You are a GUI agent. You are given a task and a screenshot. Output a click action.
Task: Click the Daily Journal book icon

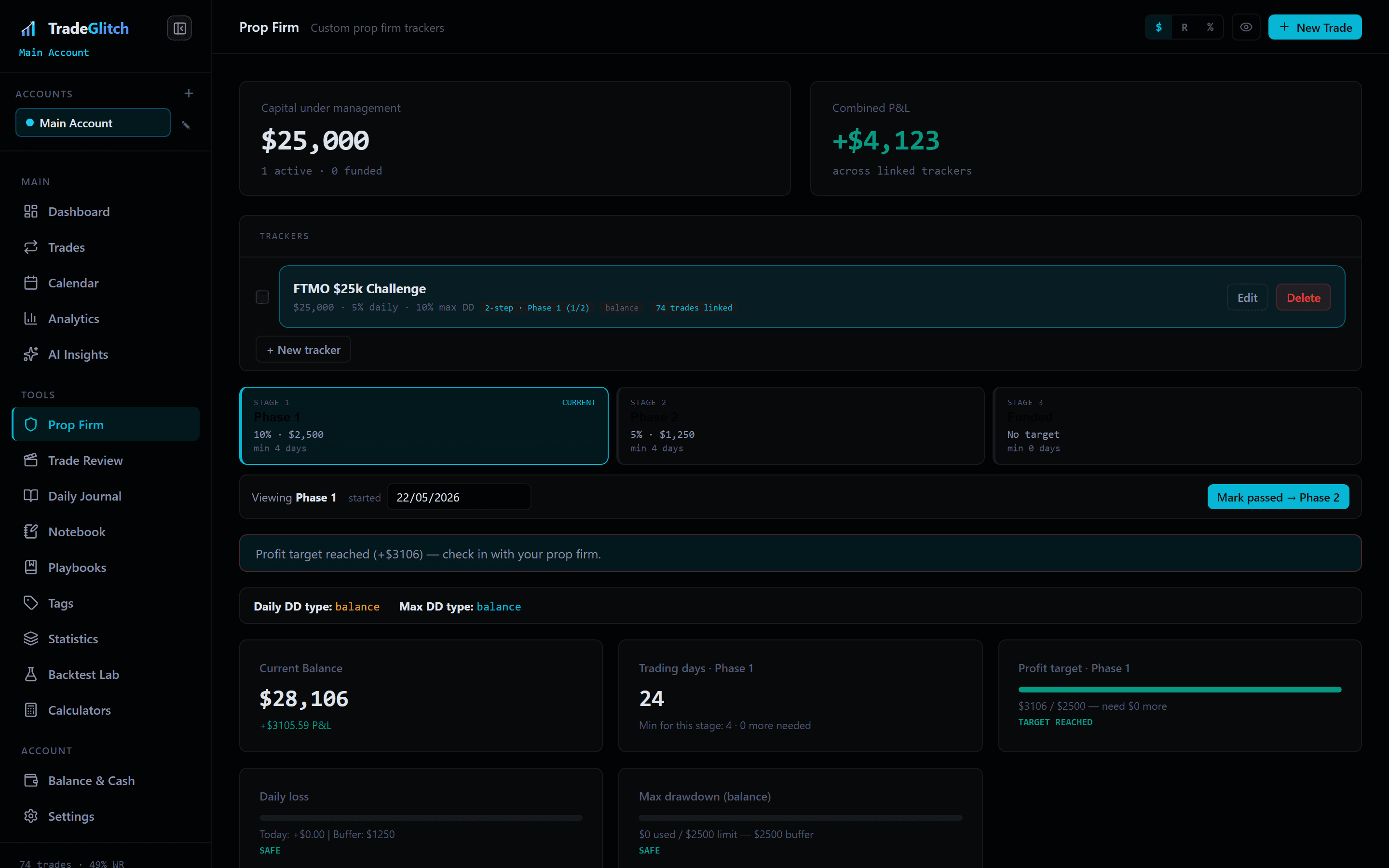[31, 496]
